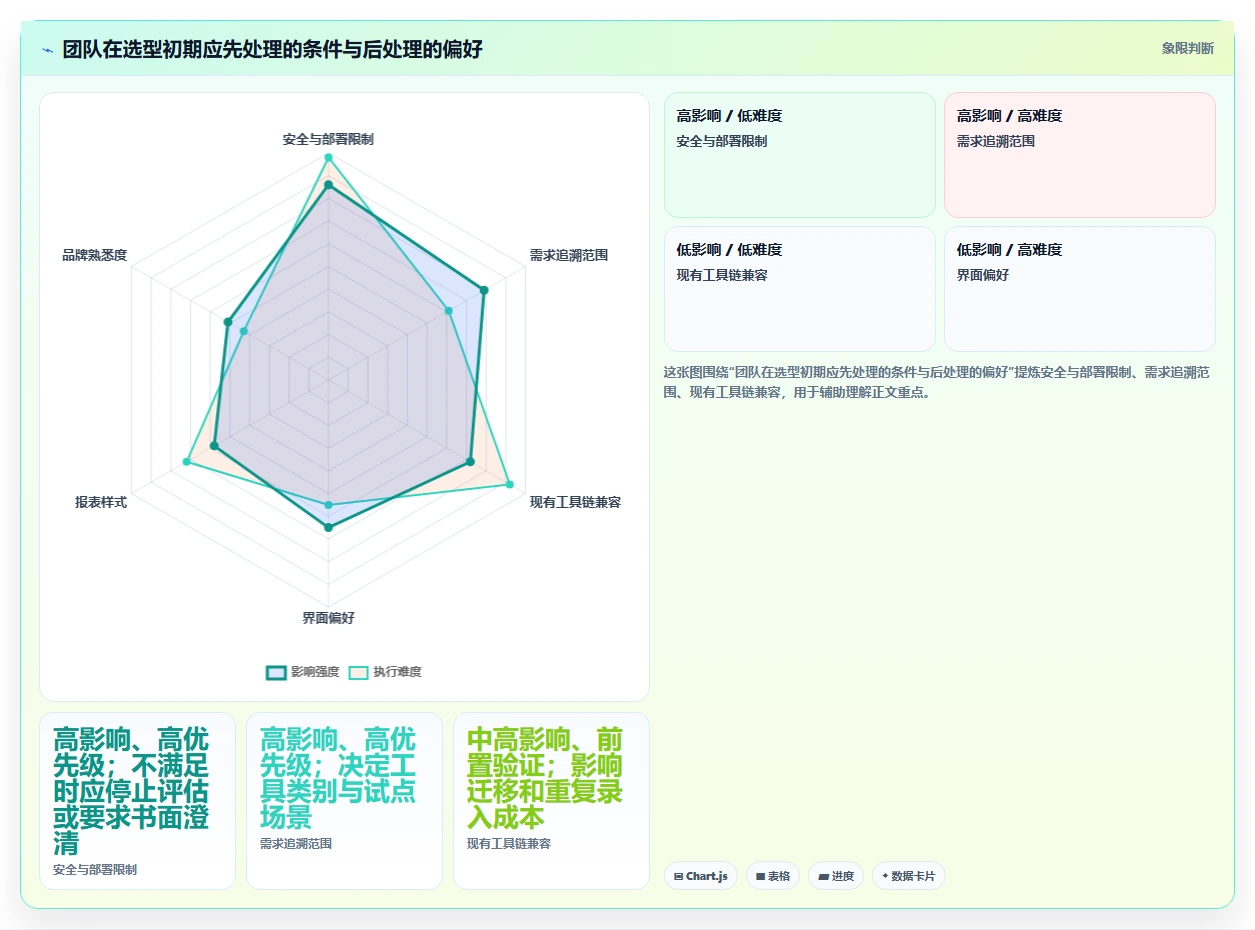Click the lightning icon beside the header title
Image resolution: width=1255 pixels, height=930 pixels.
pos(48,49)
